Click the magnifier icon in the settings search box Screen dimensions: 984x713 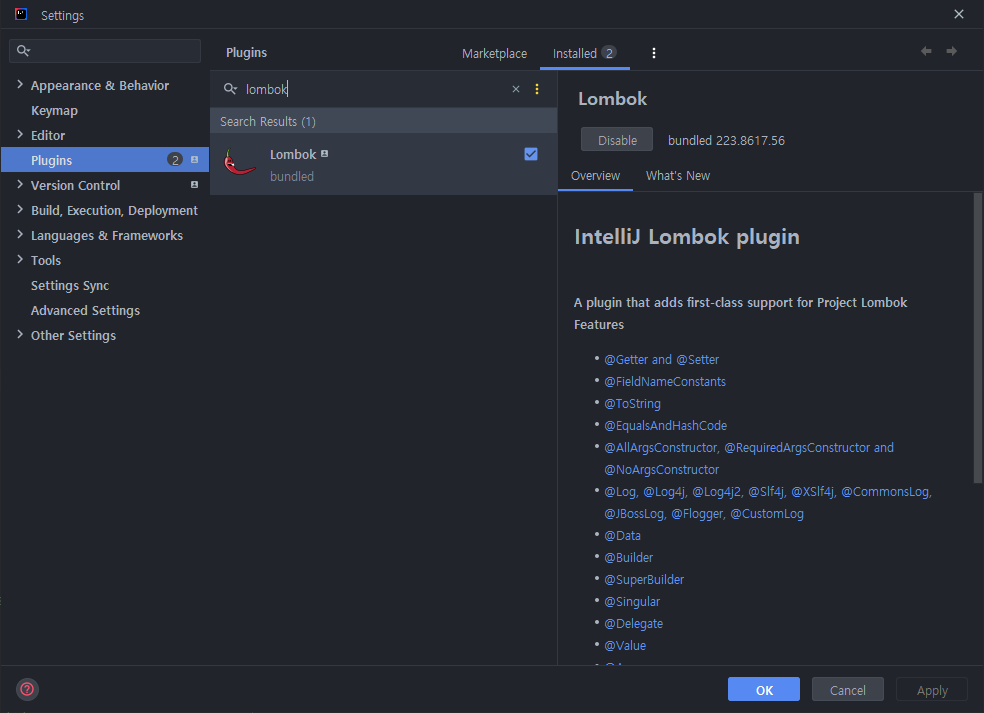23,50
